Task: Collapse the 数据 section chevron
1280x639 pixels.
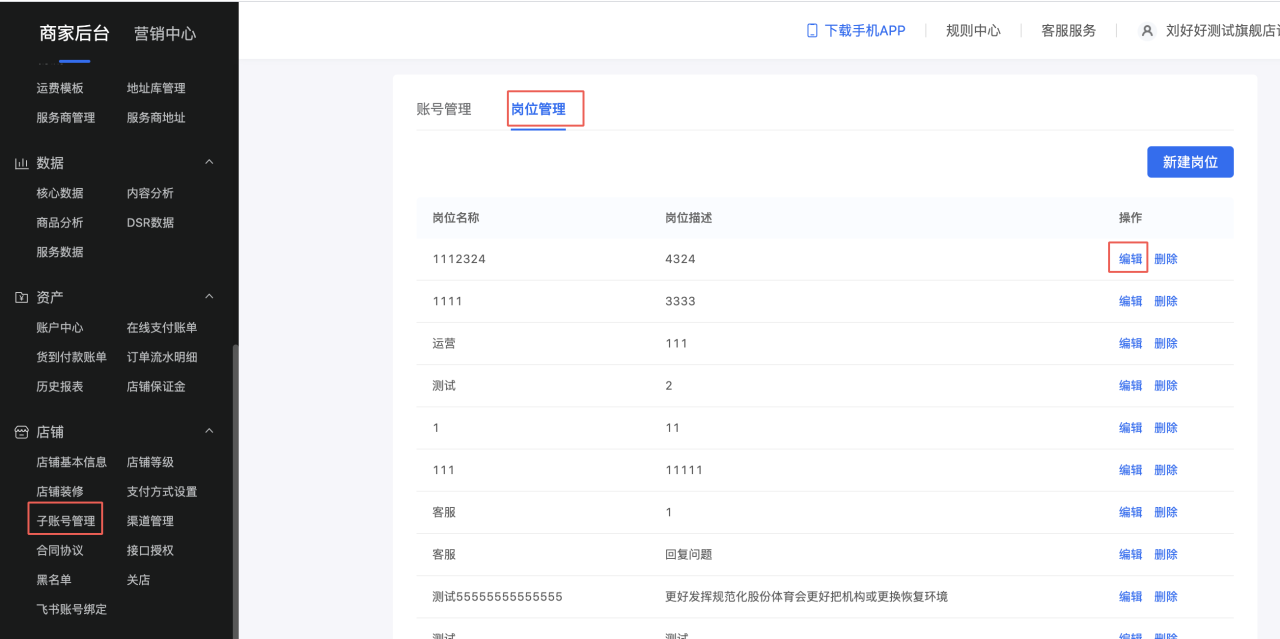Action: coord(209,162)
